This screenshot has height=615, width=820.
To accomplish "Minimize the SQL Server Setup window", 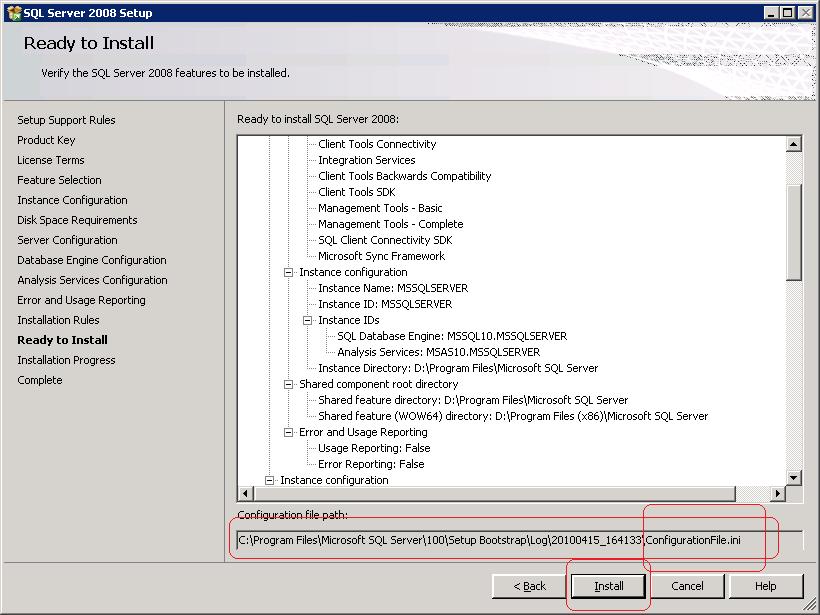I will coord(771,13).
